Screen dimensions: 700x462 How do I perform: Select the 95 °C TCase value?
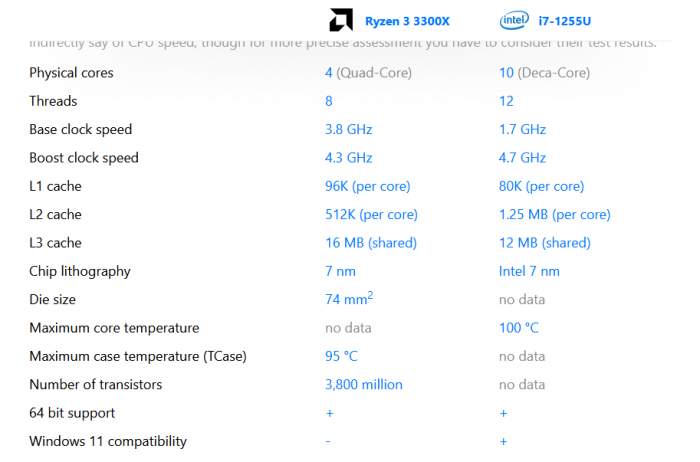tap(342, 356)
